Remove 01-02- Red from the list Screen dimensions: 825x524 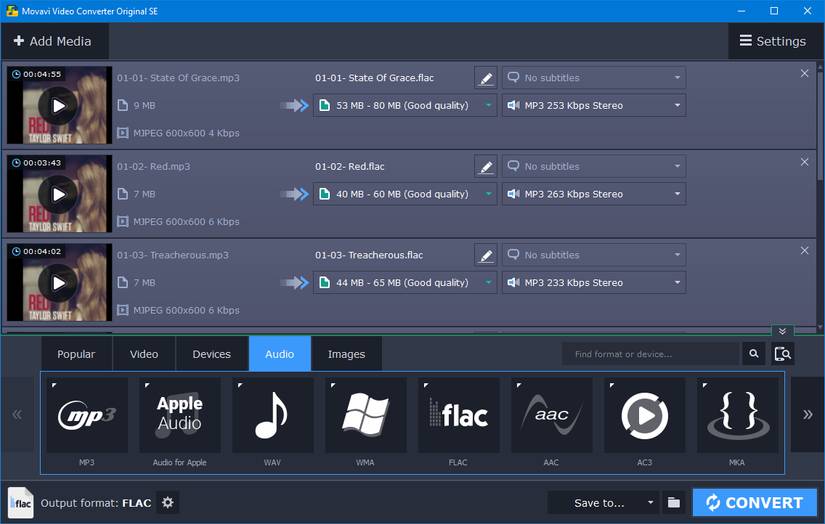[x=804, y=162]
